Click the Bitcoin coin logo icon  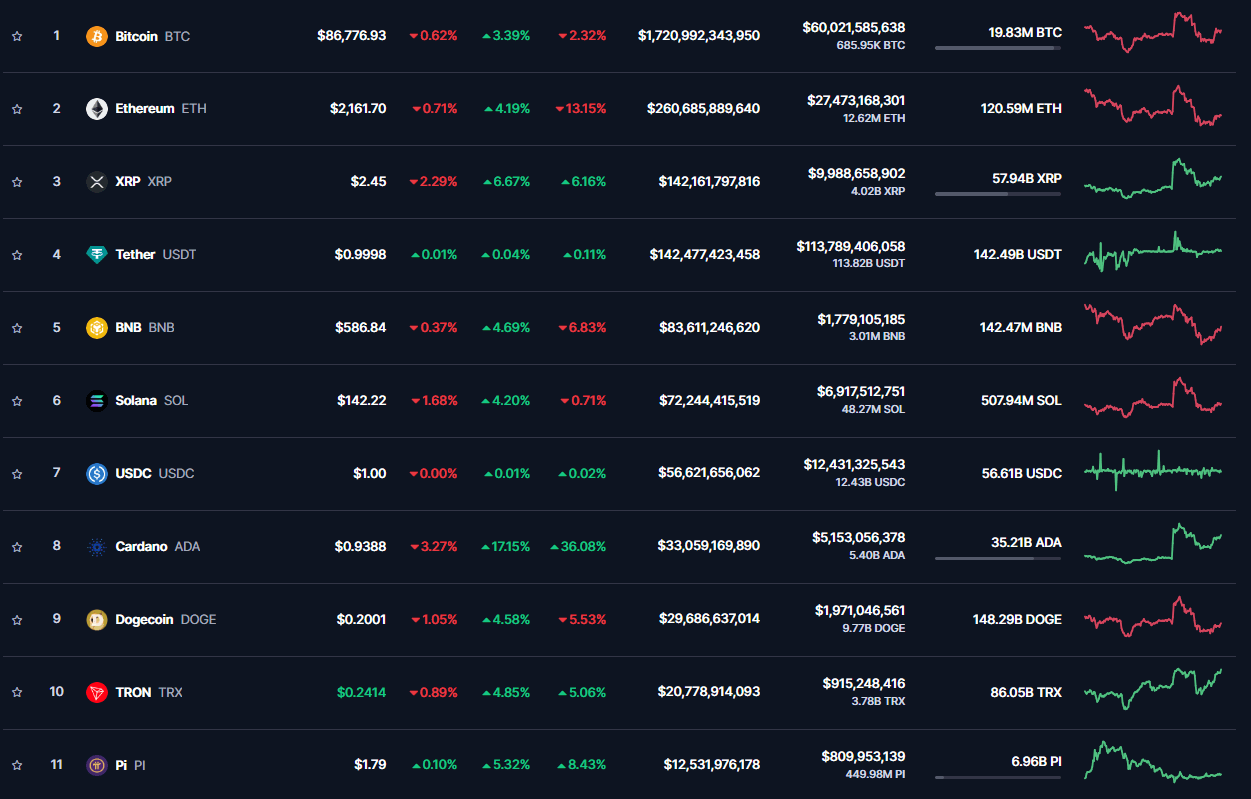point(97,36)
